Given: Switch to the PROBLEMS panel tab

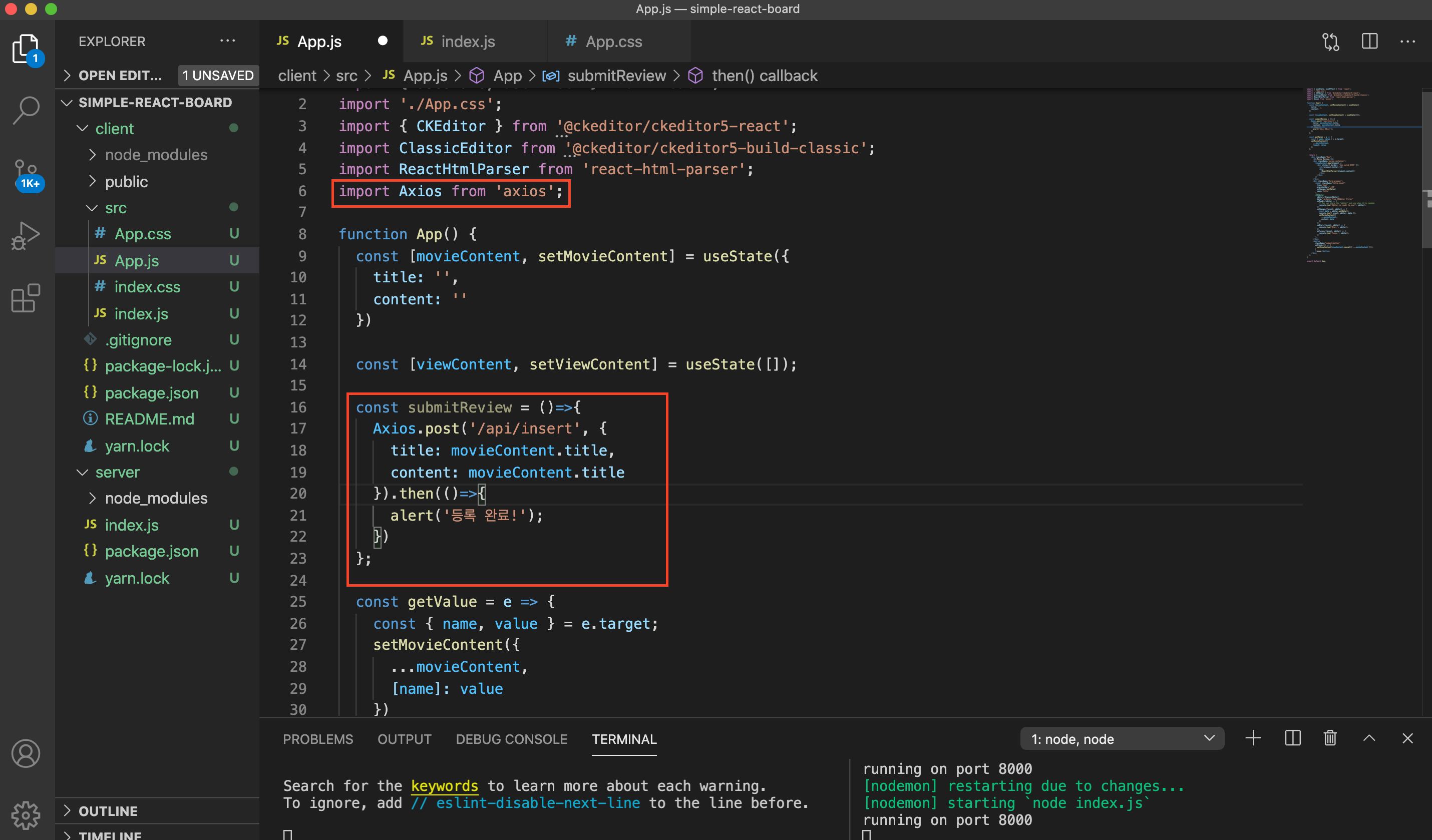Looking at the screenshot, I should (317, 739).
